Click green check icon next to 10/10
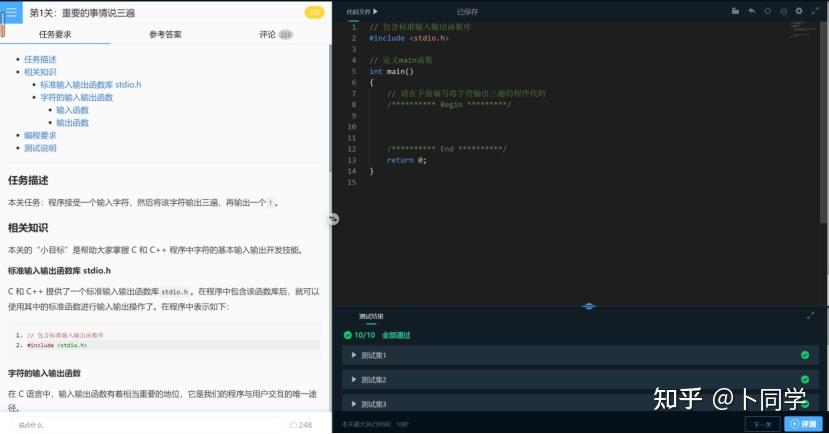This screenshot has width=829, height=434. click(347, 335)
